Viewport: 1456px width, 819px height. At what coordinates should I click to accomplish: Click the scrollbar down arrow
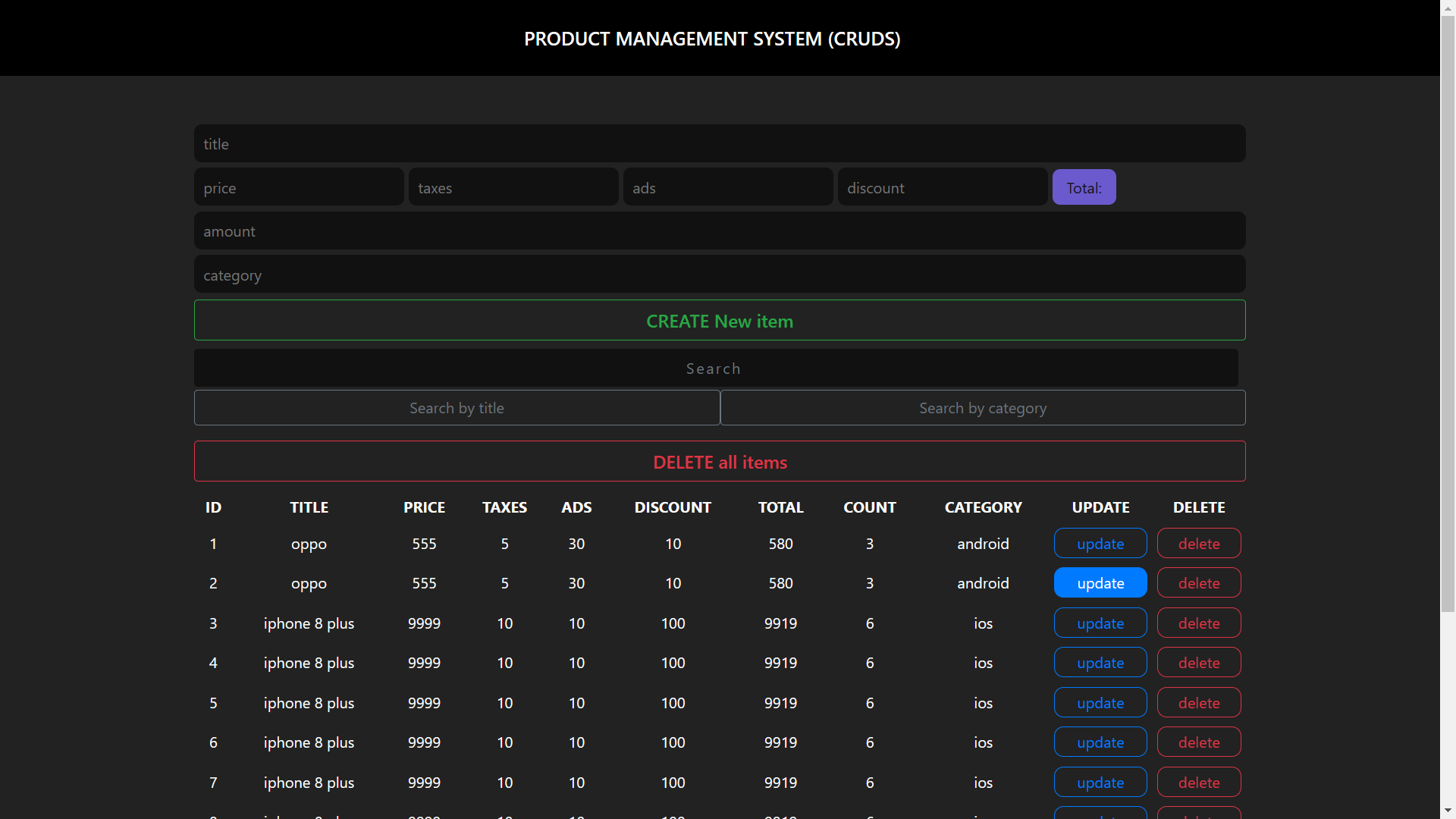(1448, 811)
